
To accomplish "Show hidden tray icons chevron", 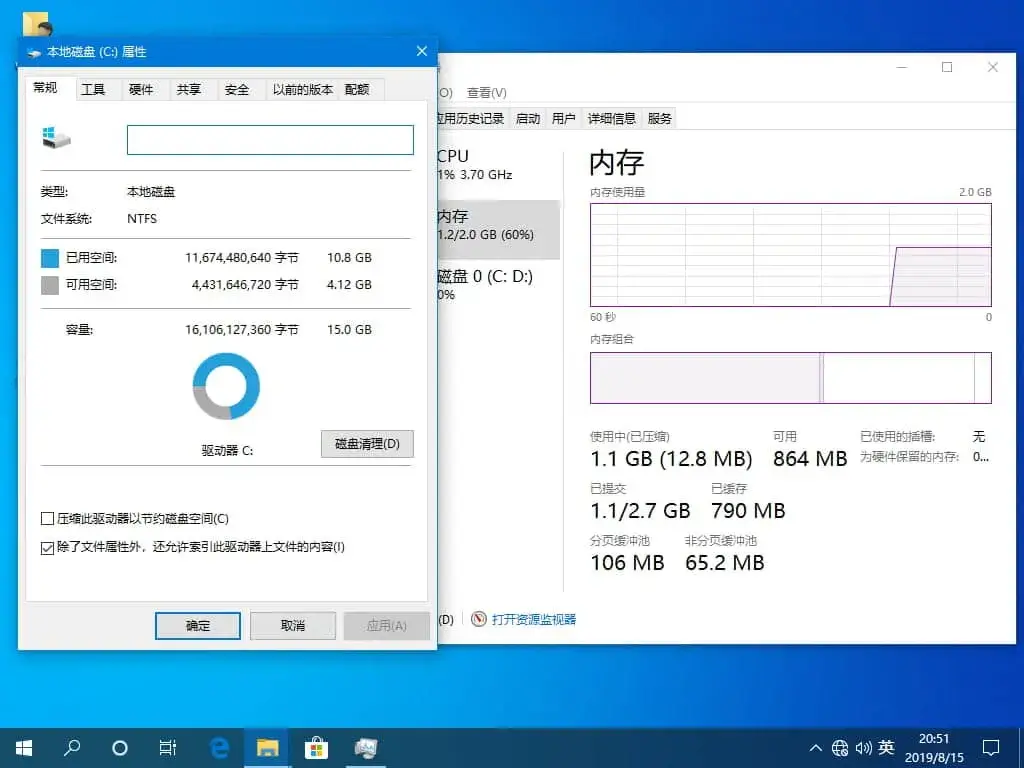I will pos(816,748).
